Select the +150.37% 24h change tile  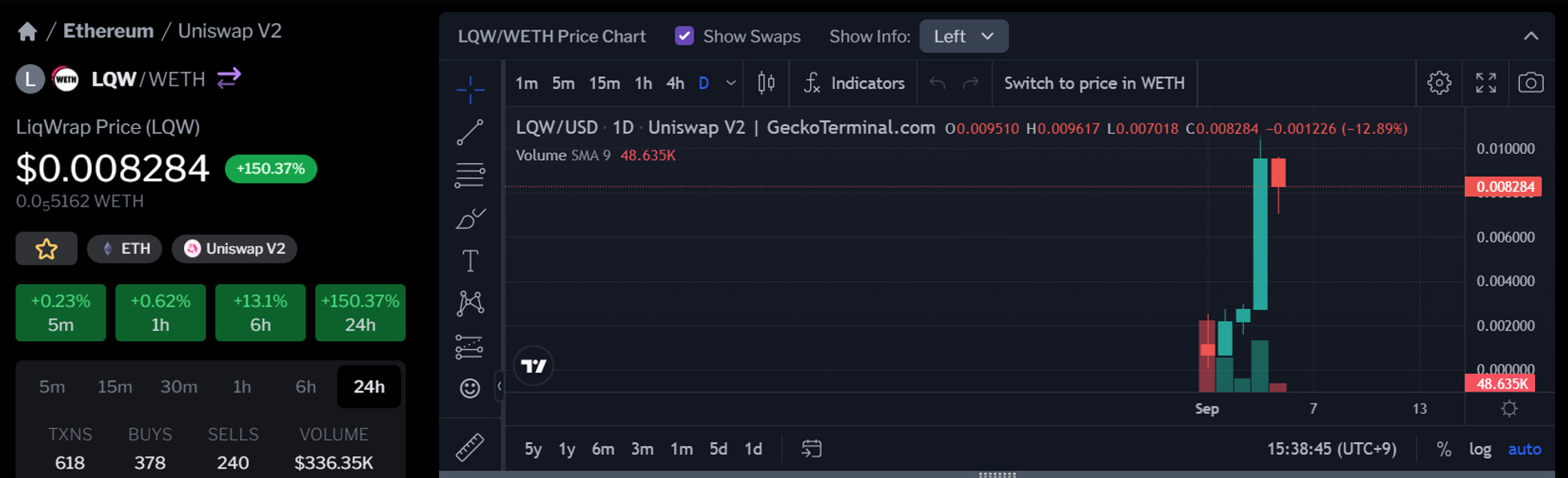360,313
